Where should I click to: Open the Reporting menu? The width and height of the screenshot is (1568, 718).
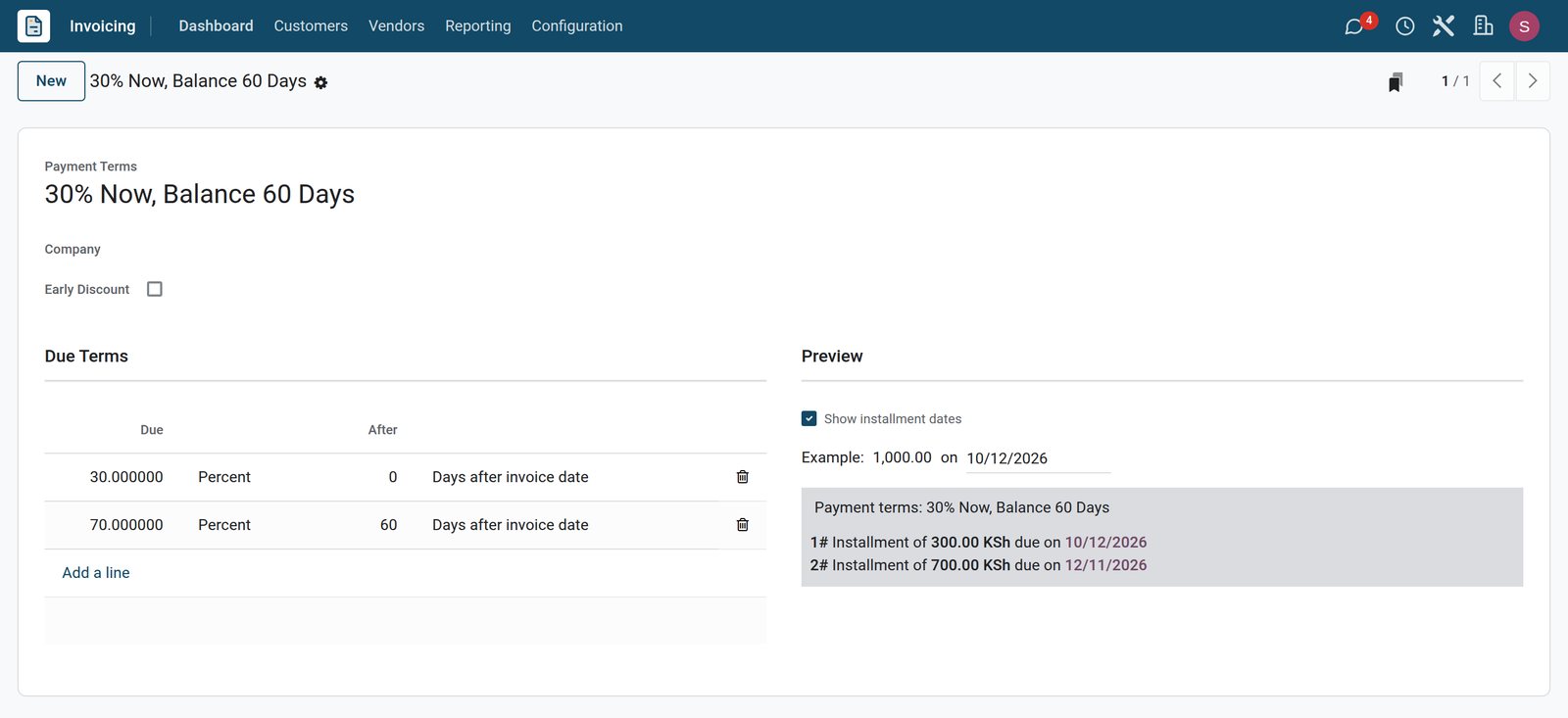click(478, 26)
